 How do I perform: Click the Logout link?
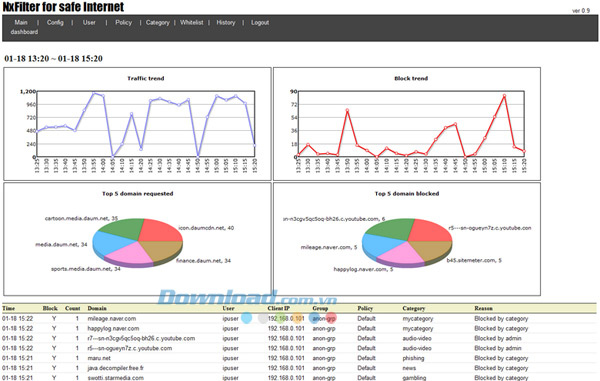tap(260, 23)
